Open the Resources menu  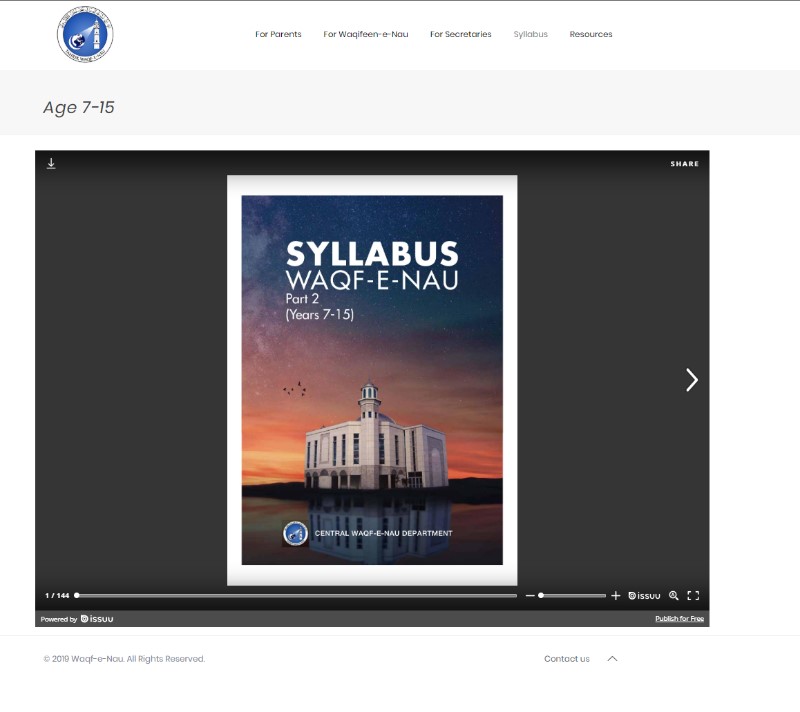pyautogui.click(x=590, y=35)
